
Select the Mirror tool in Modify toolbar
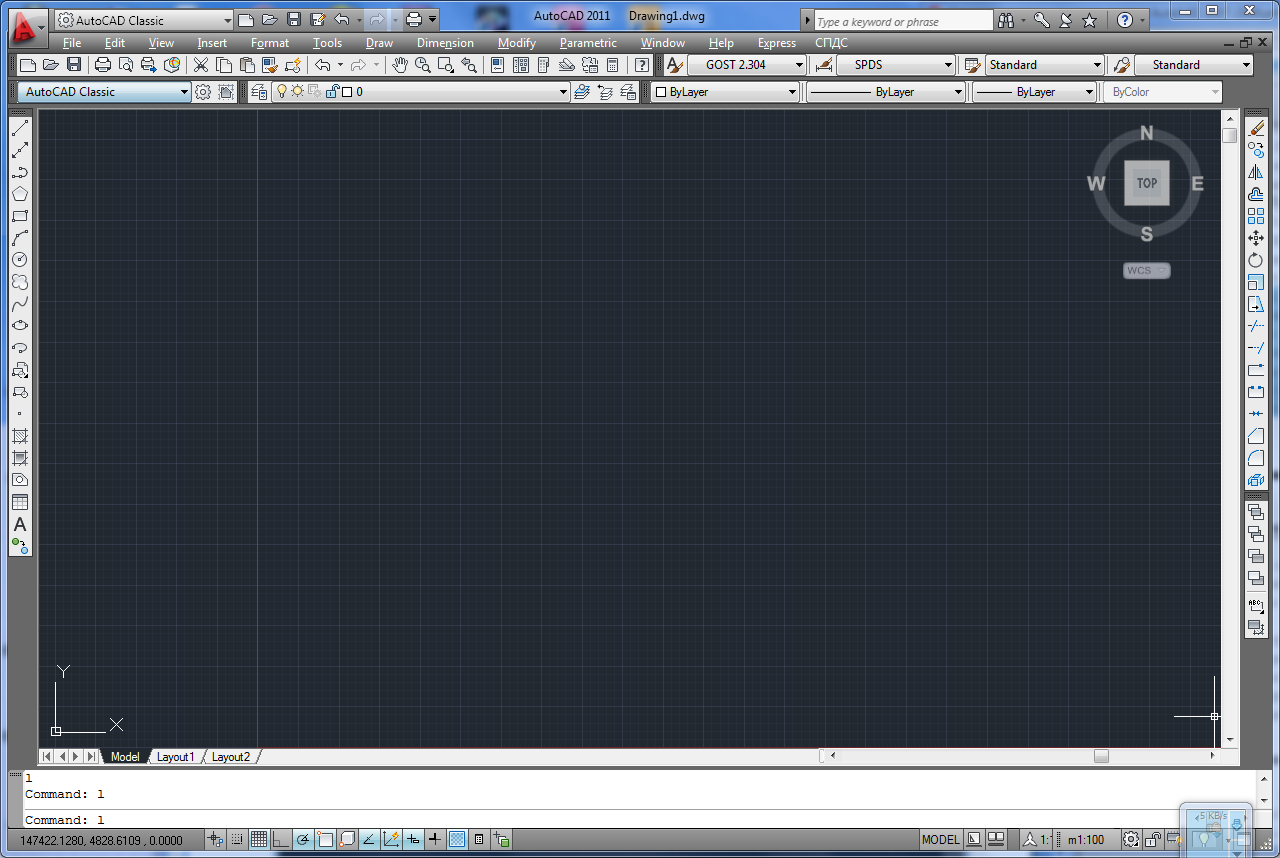(1257, 172)
